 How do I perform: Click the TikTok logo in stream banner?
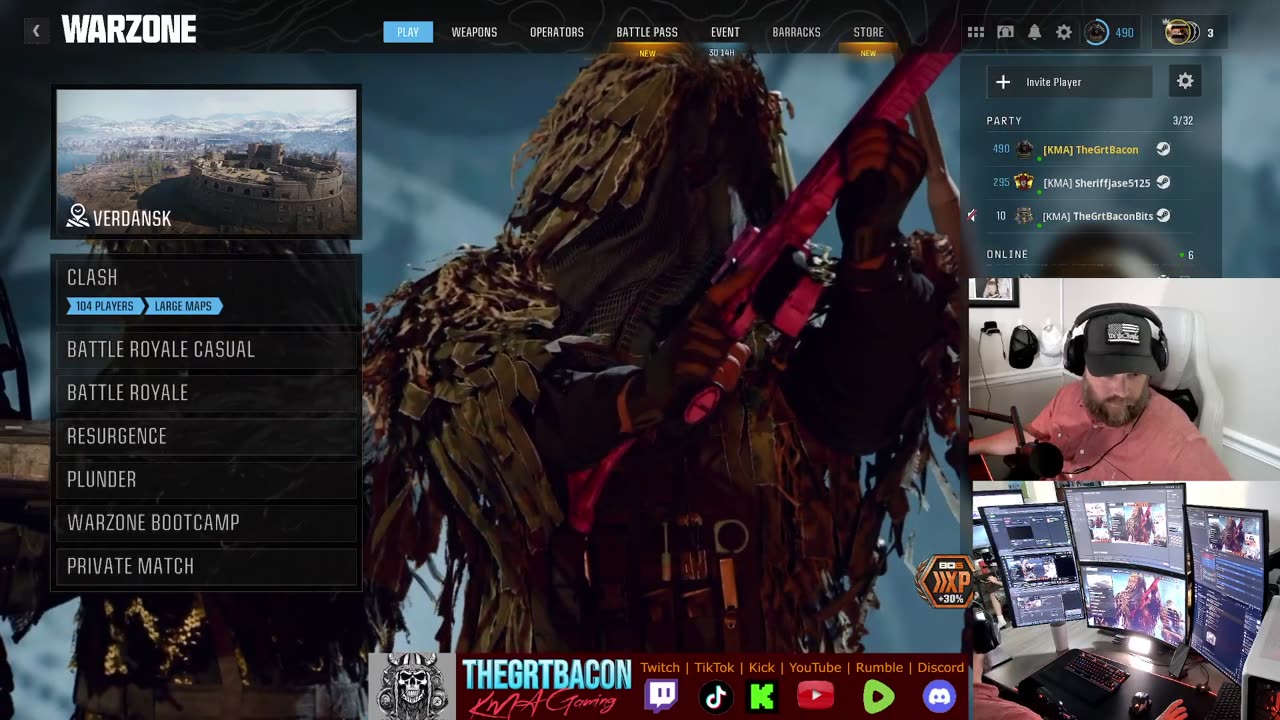point(715,696)
